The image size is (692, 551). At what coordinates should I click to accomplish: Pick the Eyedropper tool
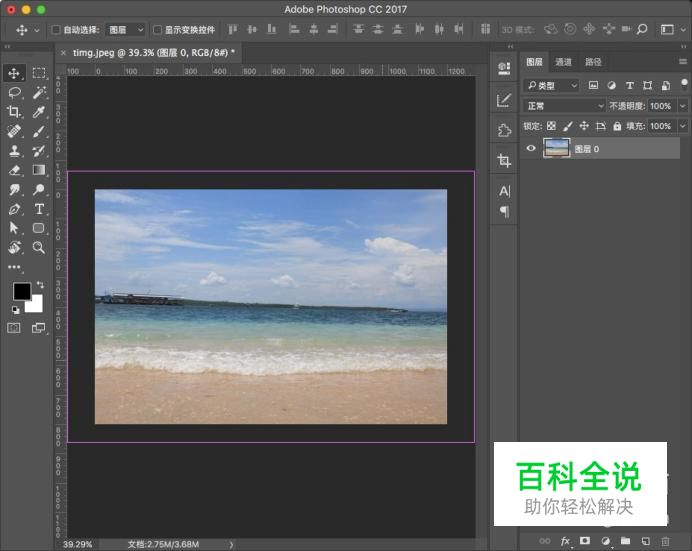click(39, 112)
